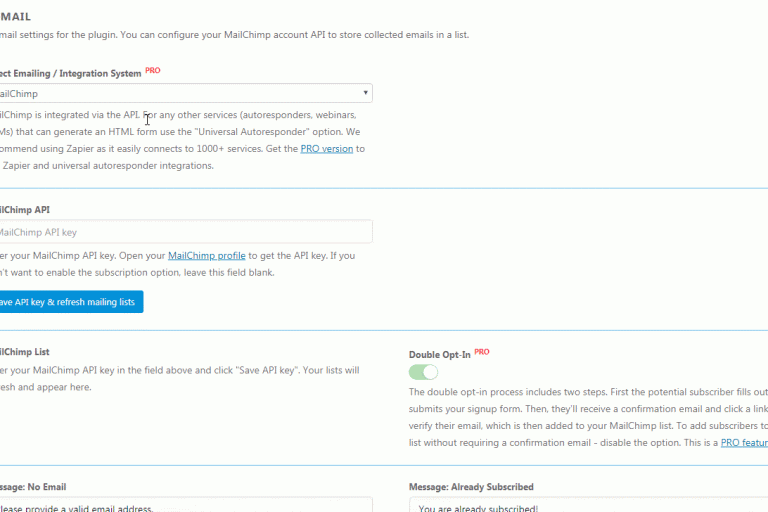768x512 pixels.
Task: Click the Message: Already Subscribed label
Action: (470, 487)
